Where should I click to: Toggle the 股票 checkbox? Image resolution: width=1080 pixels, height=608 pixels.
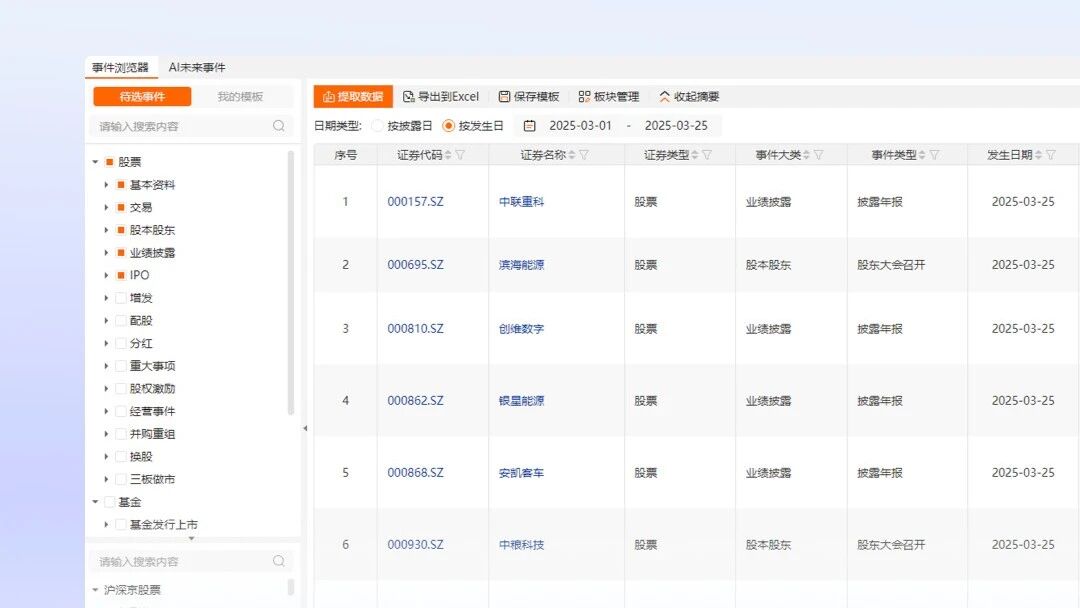pos(109,162)
